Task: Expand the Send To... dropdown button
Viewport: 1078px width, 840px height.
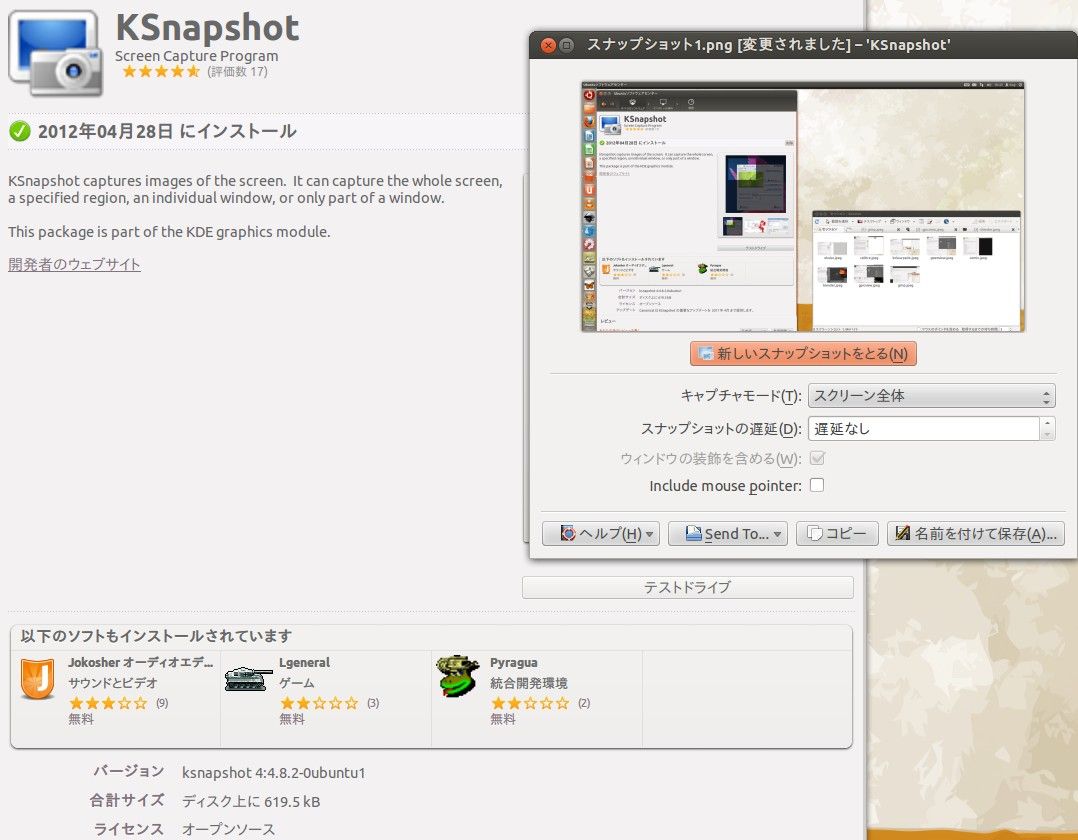Action: point(728,533)
